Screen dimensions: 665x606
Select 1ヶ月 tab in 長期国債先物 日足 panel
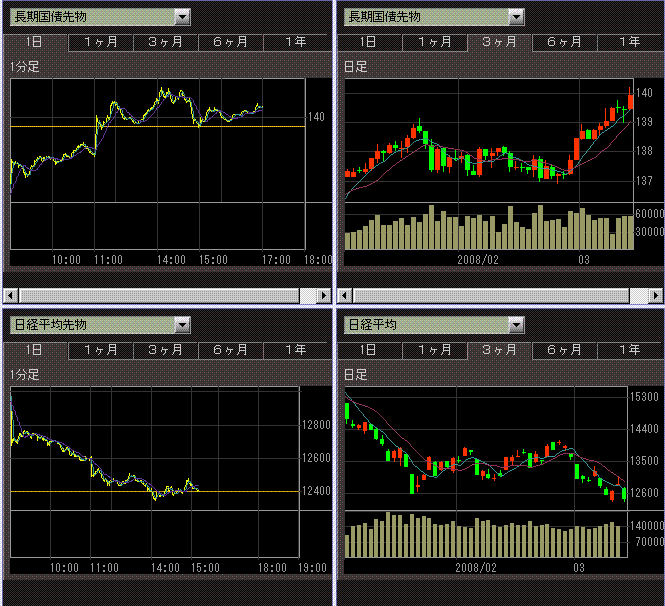435,42
